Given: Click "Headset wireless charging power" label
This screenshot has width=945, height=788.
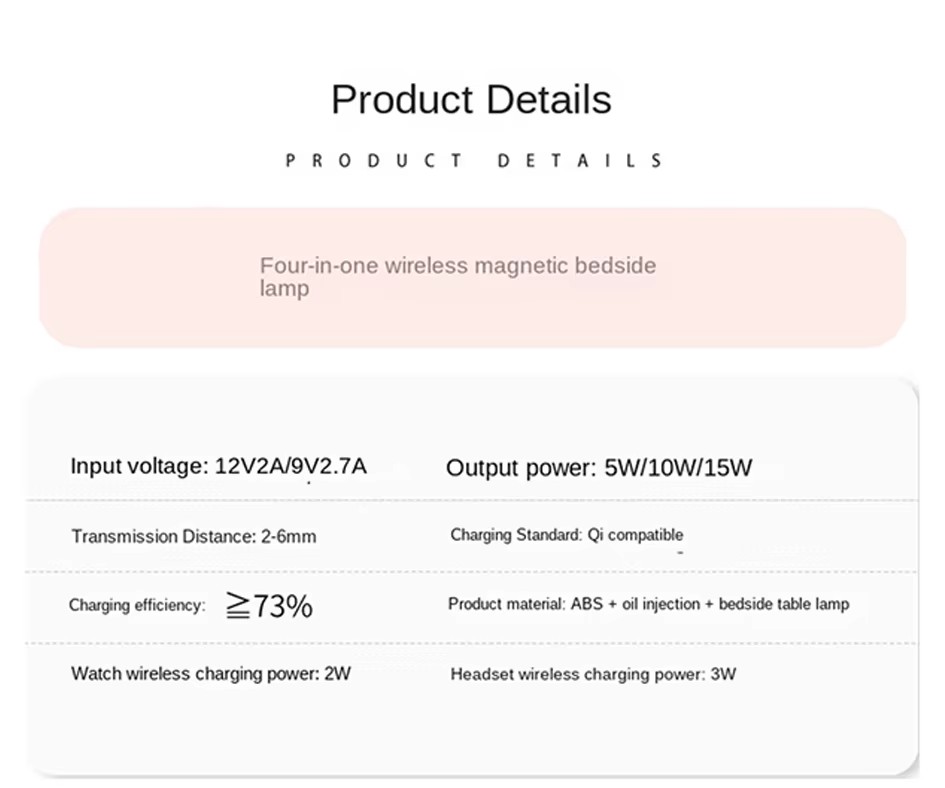Looking at the screenshot, I should click(577, 674).
